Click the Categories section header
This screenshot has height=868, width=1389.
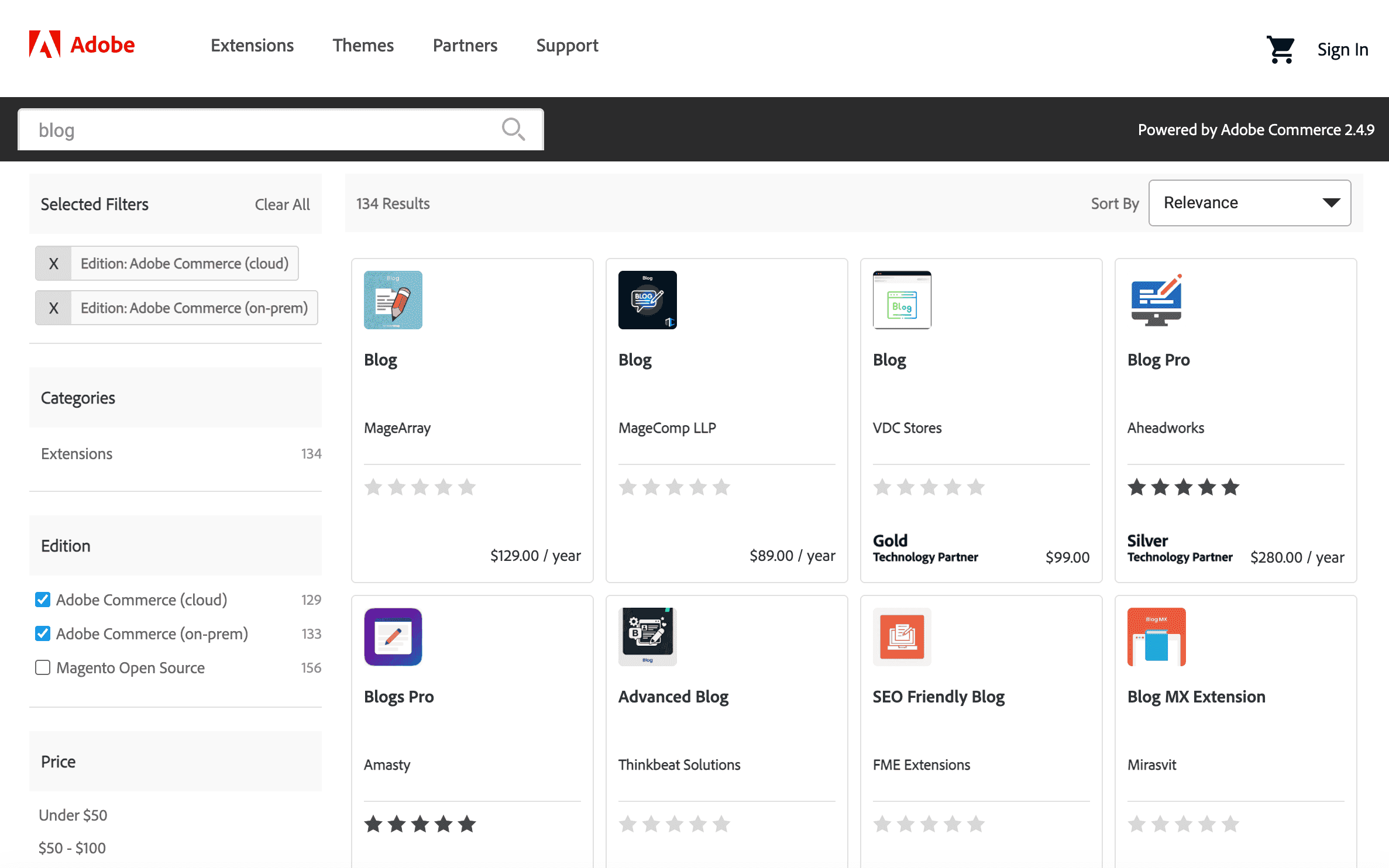click(176, 398)
